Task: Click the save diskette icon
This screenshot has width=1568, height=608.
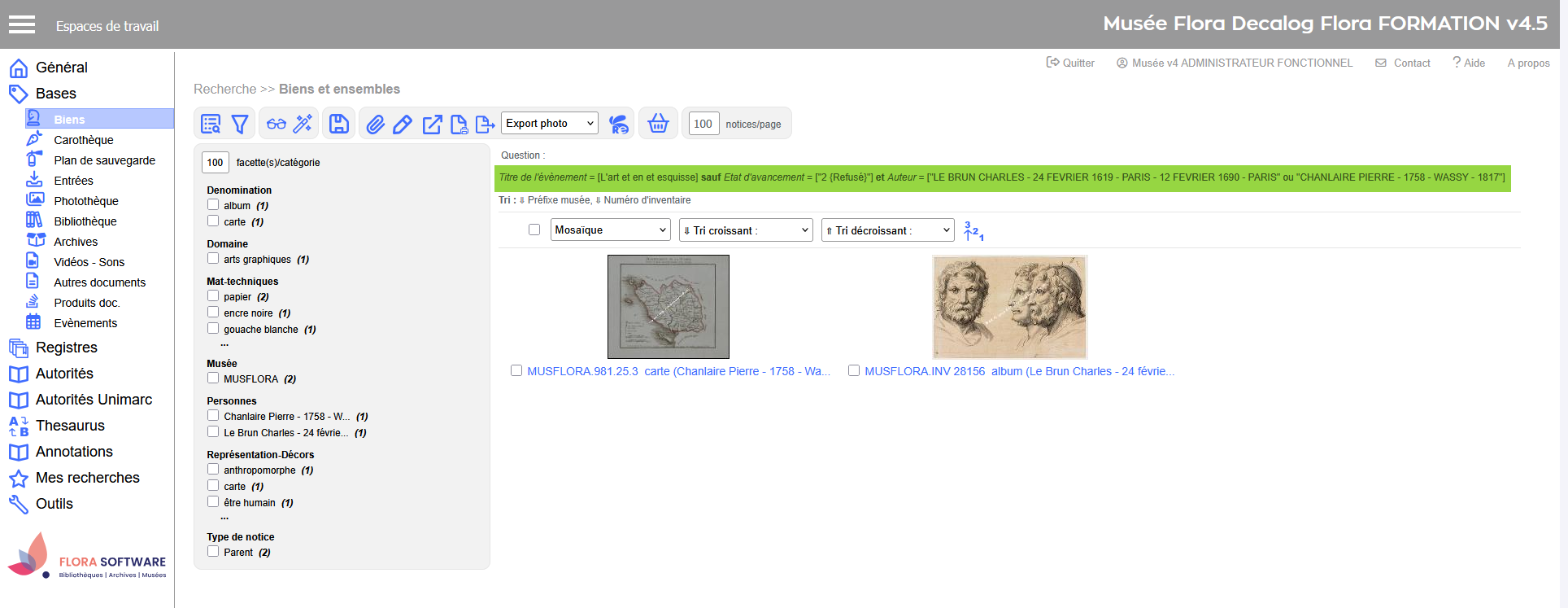Action: click(339, 124)
